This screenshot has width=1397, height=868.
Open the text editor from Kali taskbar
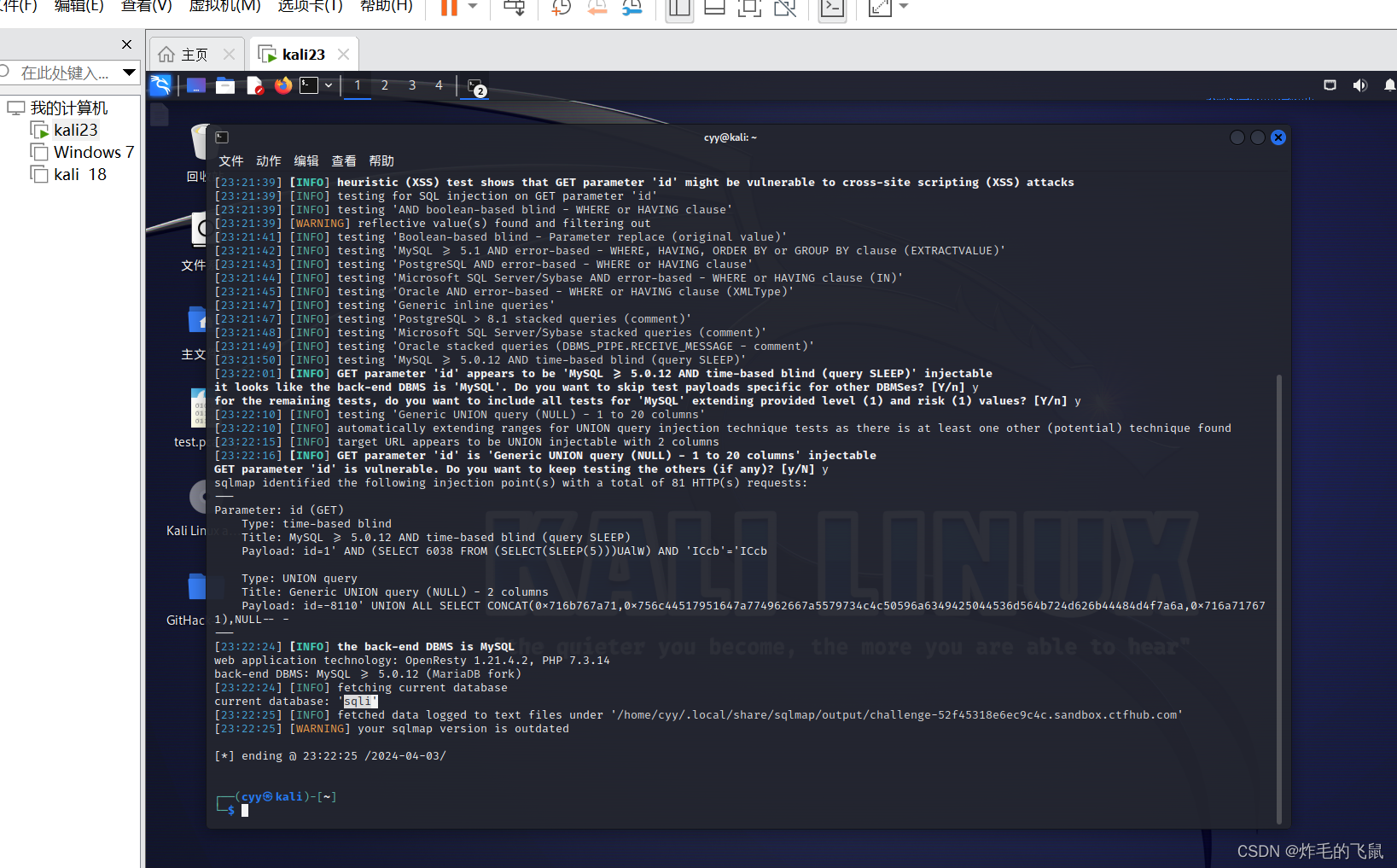coord(253,85)
